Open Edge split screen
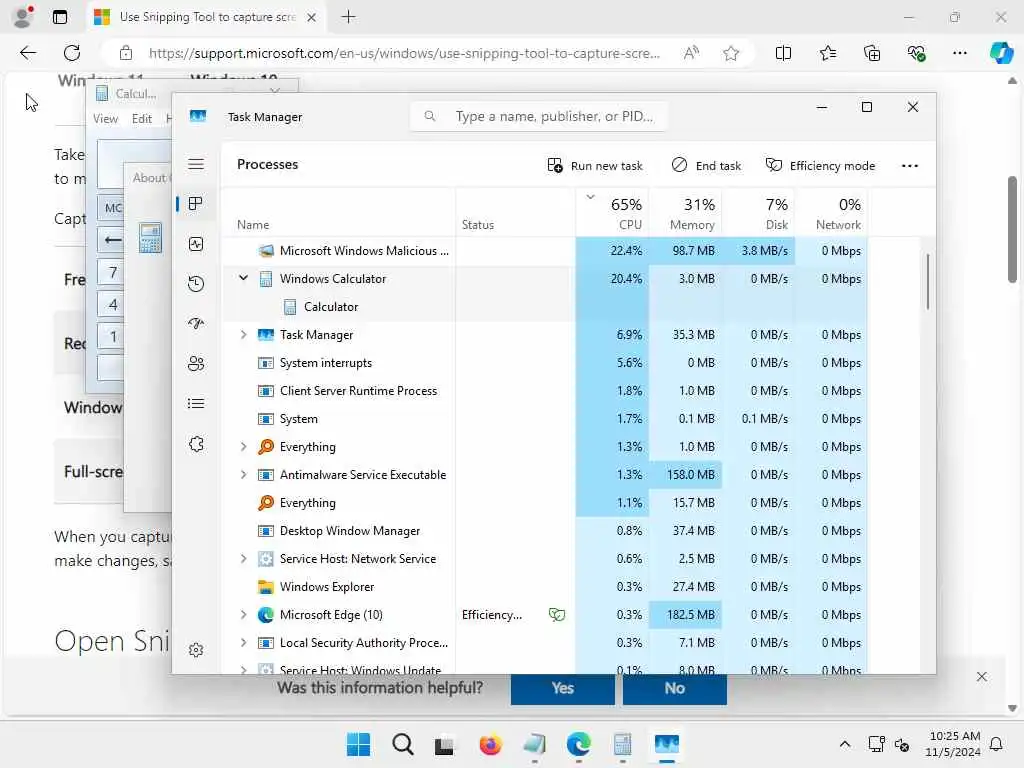This screenshot has height=768, width=1024. tap(783, 53)
